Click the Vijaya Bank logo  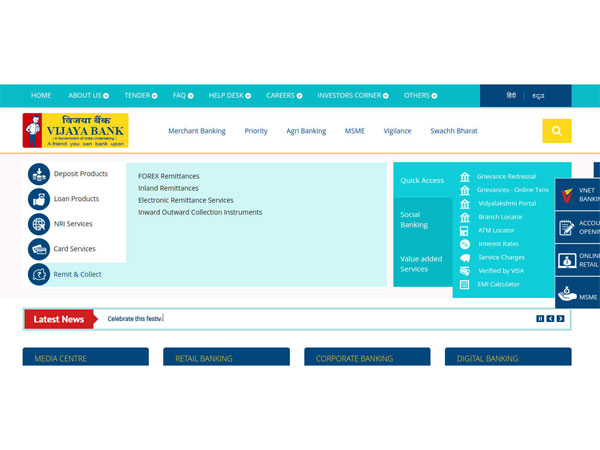pyautogui.click(x=76, y=131)
